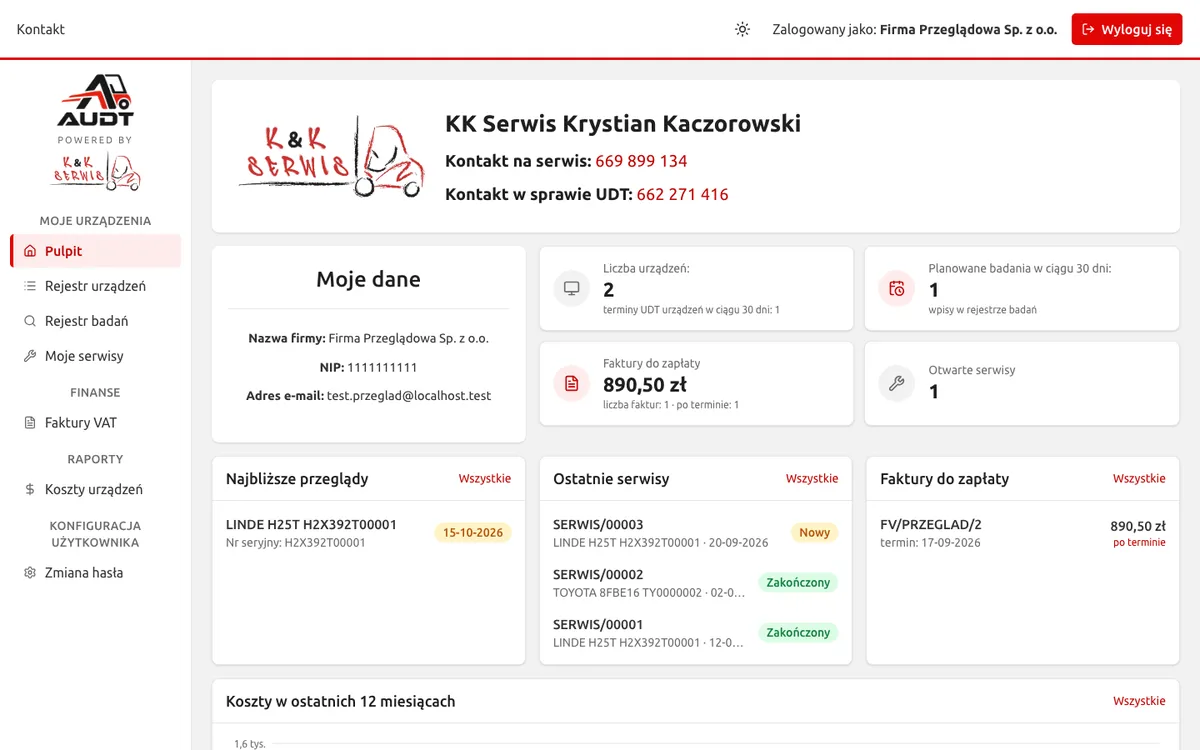Open Zmiana hasła settings
The width and height of the screenshot is (1200, 750).
96,573
